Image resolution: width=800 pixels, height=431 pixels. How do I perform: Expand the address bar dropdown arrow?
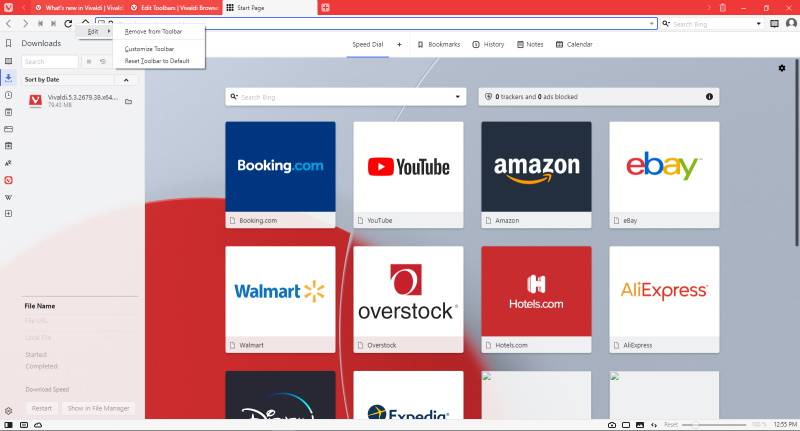652,23
